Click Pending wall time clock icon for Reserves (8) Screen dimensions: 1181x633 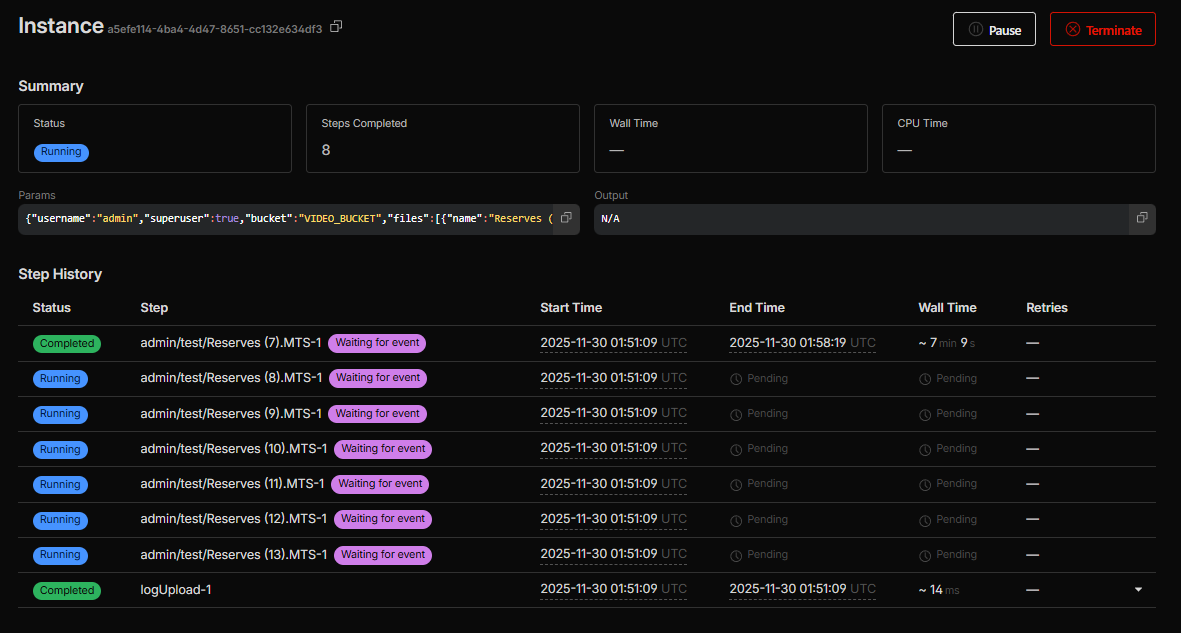pyautogui.click(x=925, y=379)
